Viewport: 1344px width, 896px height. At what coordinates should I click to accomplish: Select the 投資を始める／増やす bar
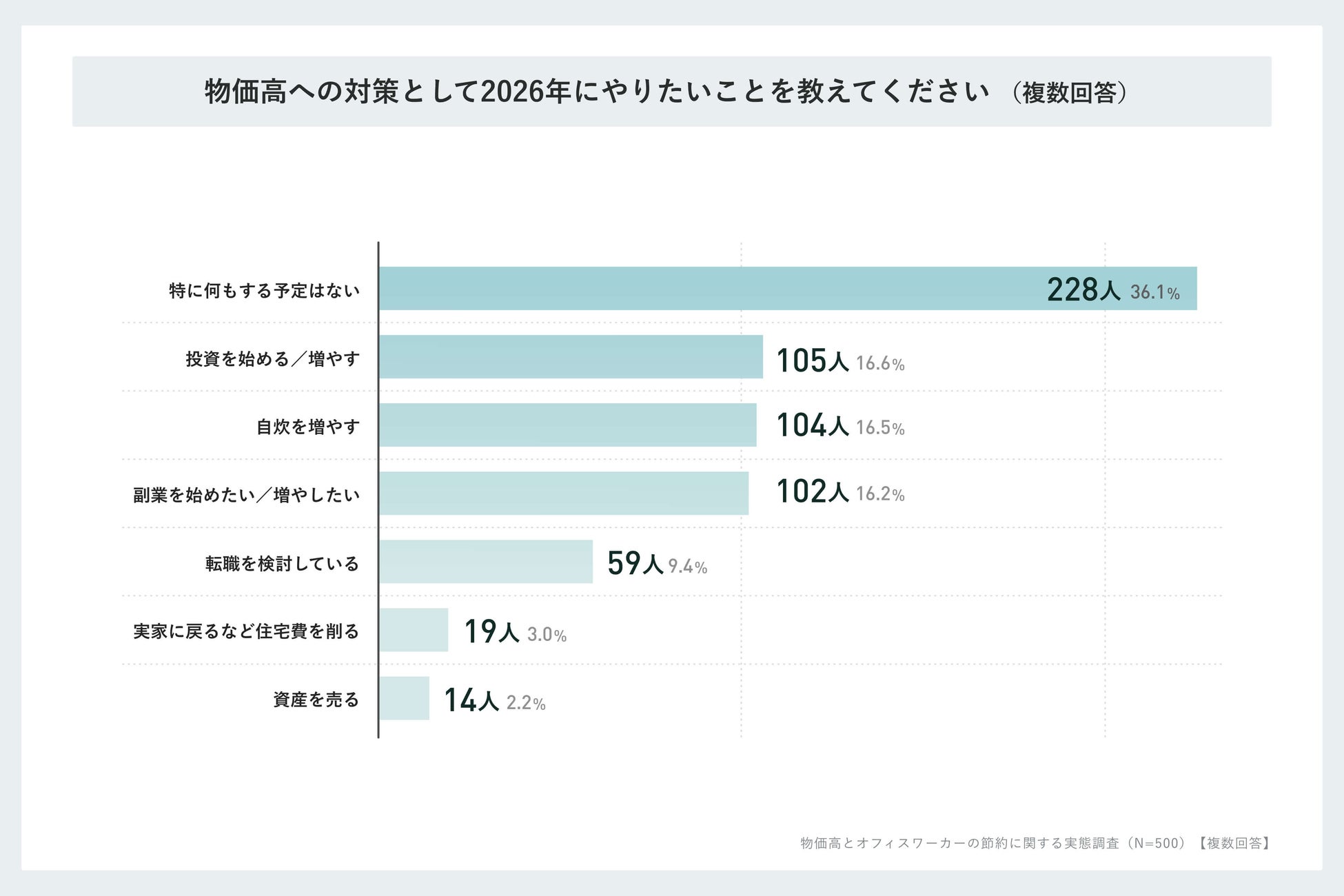571,356
